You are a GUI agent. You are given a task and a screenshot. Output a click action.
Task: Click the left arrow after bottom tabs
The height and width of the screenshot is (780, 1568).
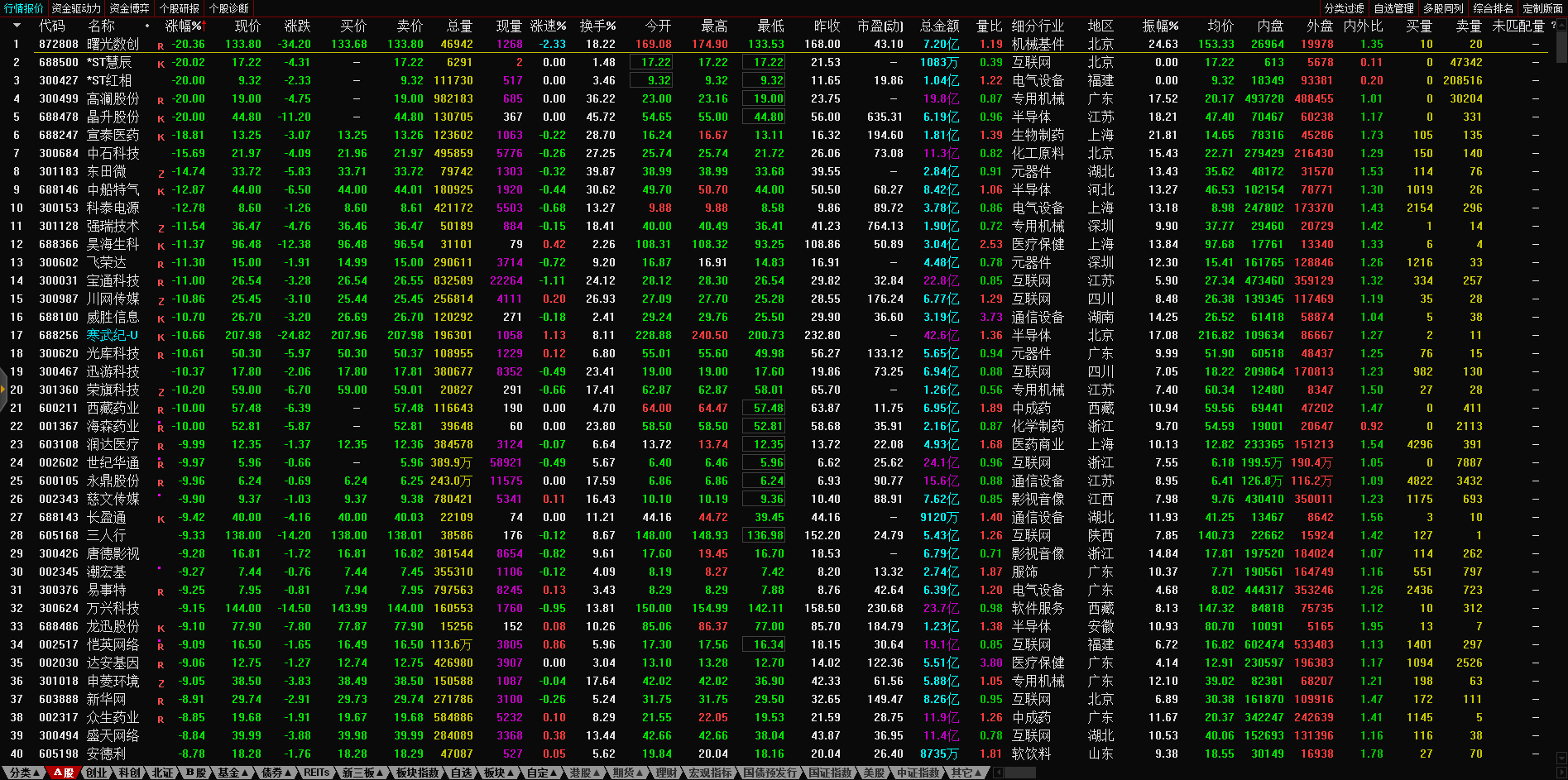pyautogui.click(x=998, y=773)
